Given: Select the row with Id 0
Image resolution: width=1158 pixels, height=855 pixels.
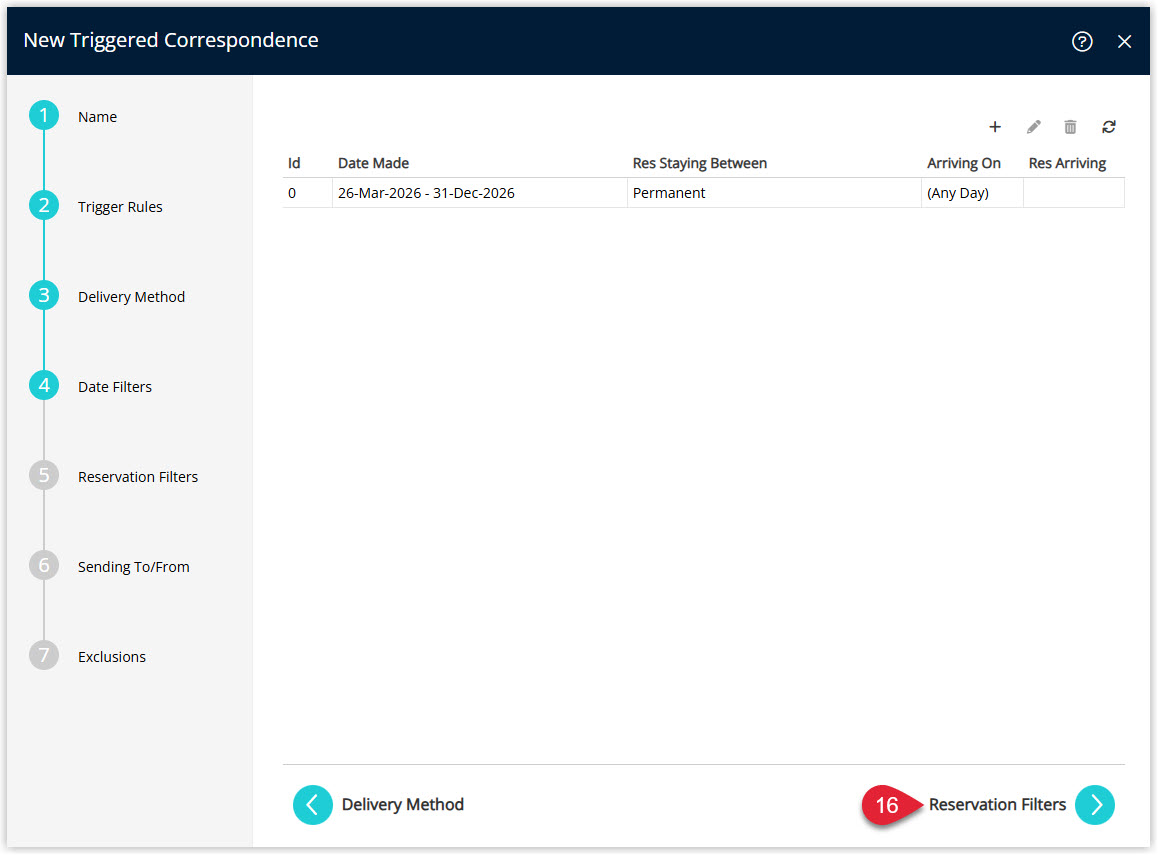Looking at the screenshot, I should tap(703, 193).
